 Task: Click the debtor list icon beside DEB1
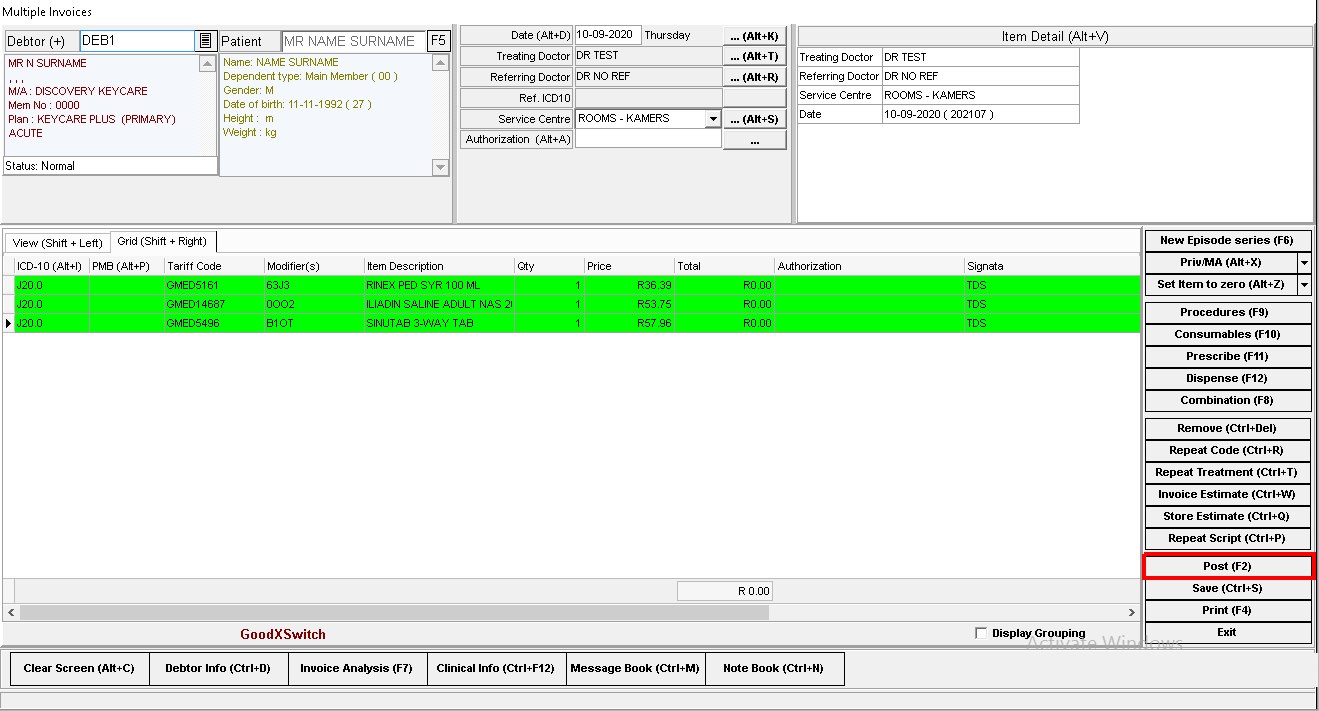pyautogui.click(x=205, y=41)
